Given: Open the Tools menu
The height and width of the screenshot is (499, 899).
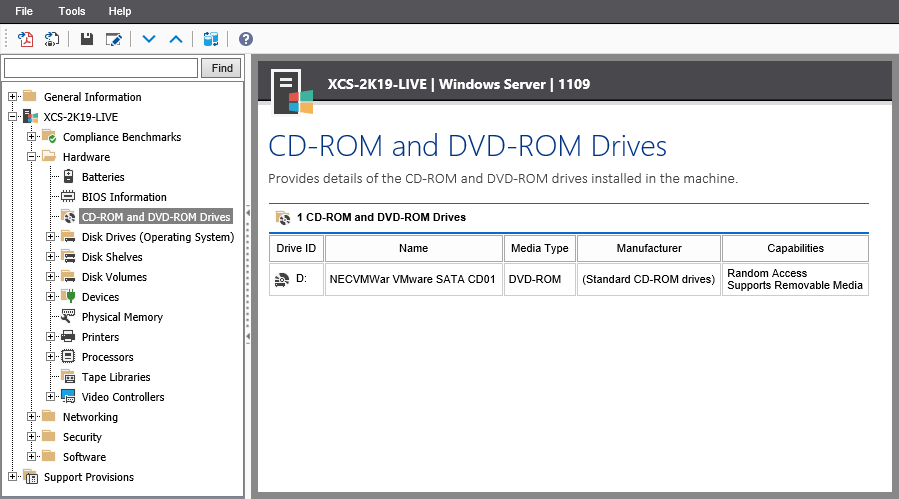Looking at the screenshot, I should (x=72, y=11).
